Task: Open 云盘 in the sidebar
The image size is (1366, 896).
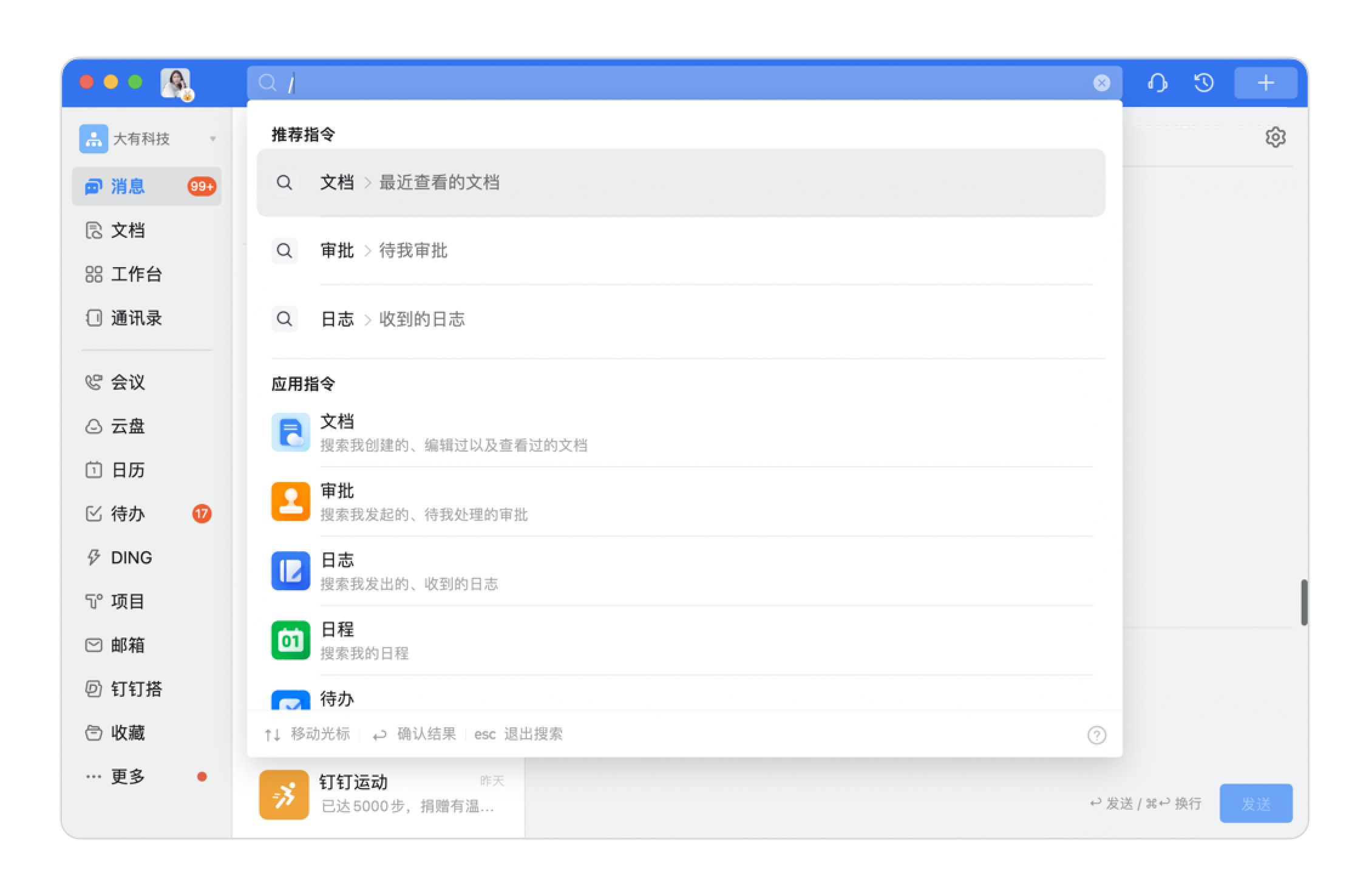Action: [147, 426]
